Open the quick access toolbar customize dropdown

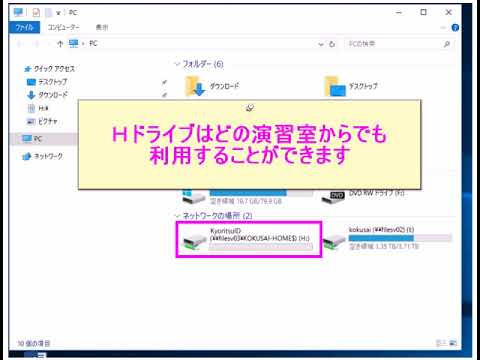click(x=59, y=13)
